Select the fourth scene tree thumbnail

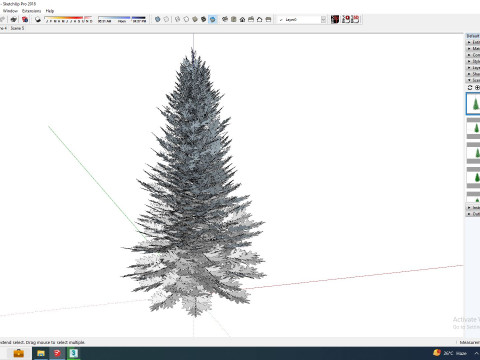coord(474,178)
